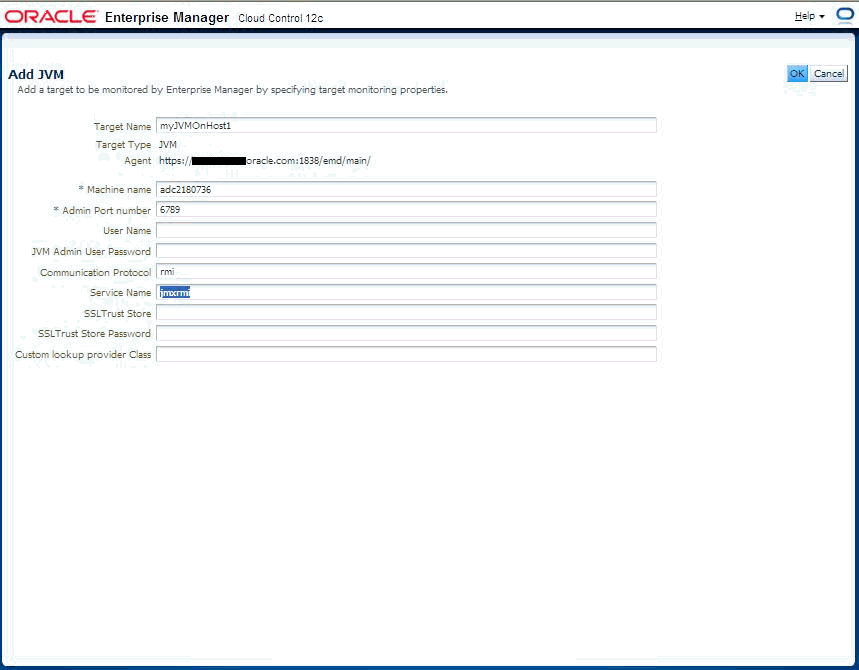This screenshot has width=859, height=670.
Task: Edit the Communication Protocol field
Action: pyautogui.click(x=406, y=272)
